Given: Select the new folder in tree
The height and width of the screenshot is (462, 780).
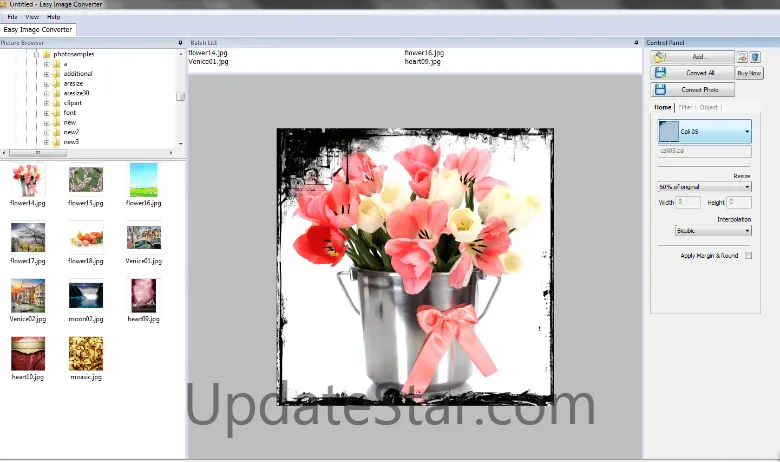Looking at the screenshot, I should [x=70, y=122].
